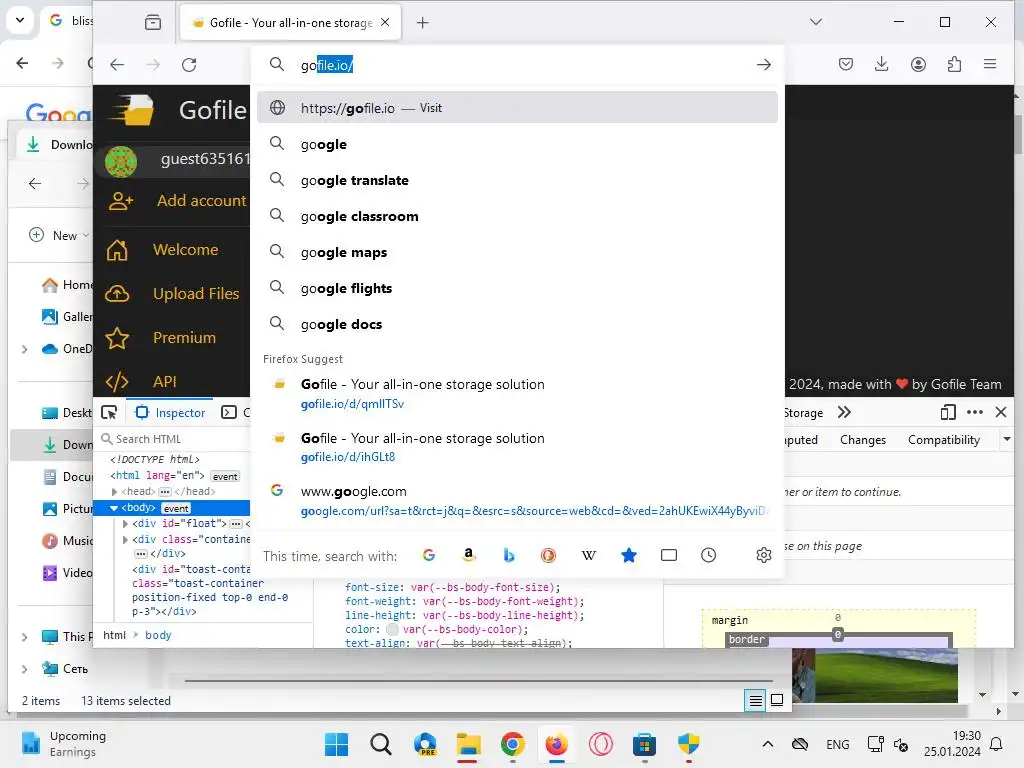The width and height of the screenshot is (1024, 768).
Task: Open Firefox downloads panel
Action: point(882,64)
